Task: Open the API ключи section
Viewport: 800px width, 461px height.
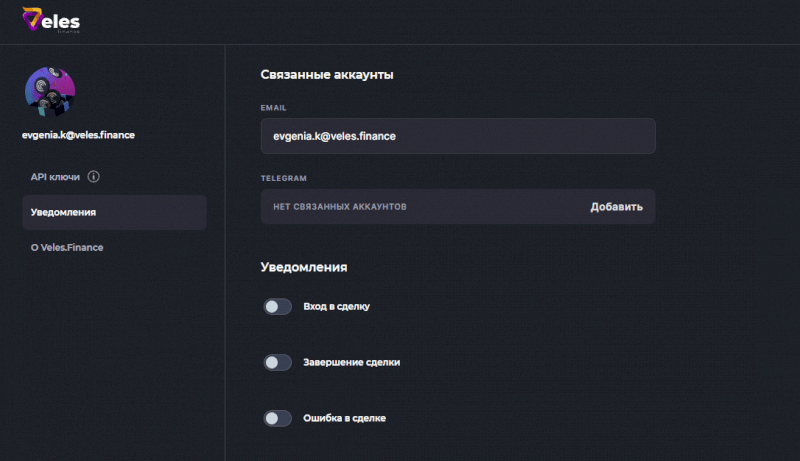Action: pos(55,177)
